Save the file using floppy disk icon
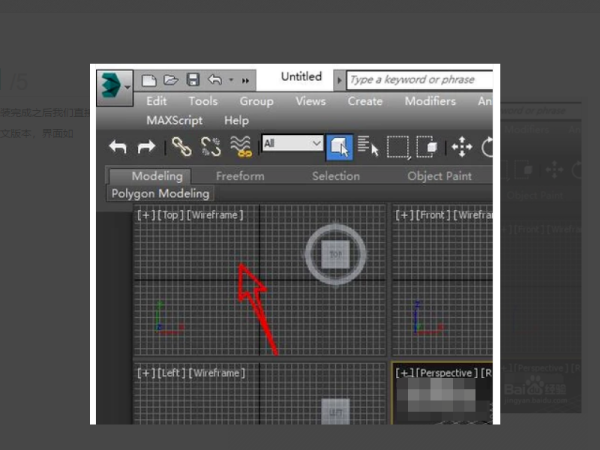This screenshot has height=450, width=600. (193, 80)
